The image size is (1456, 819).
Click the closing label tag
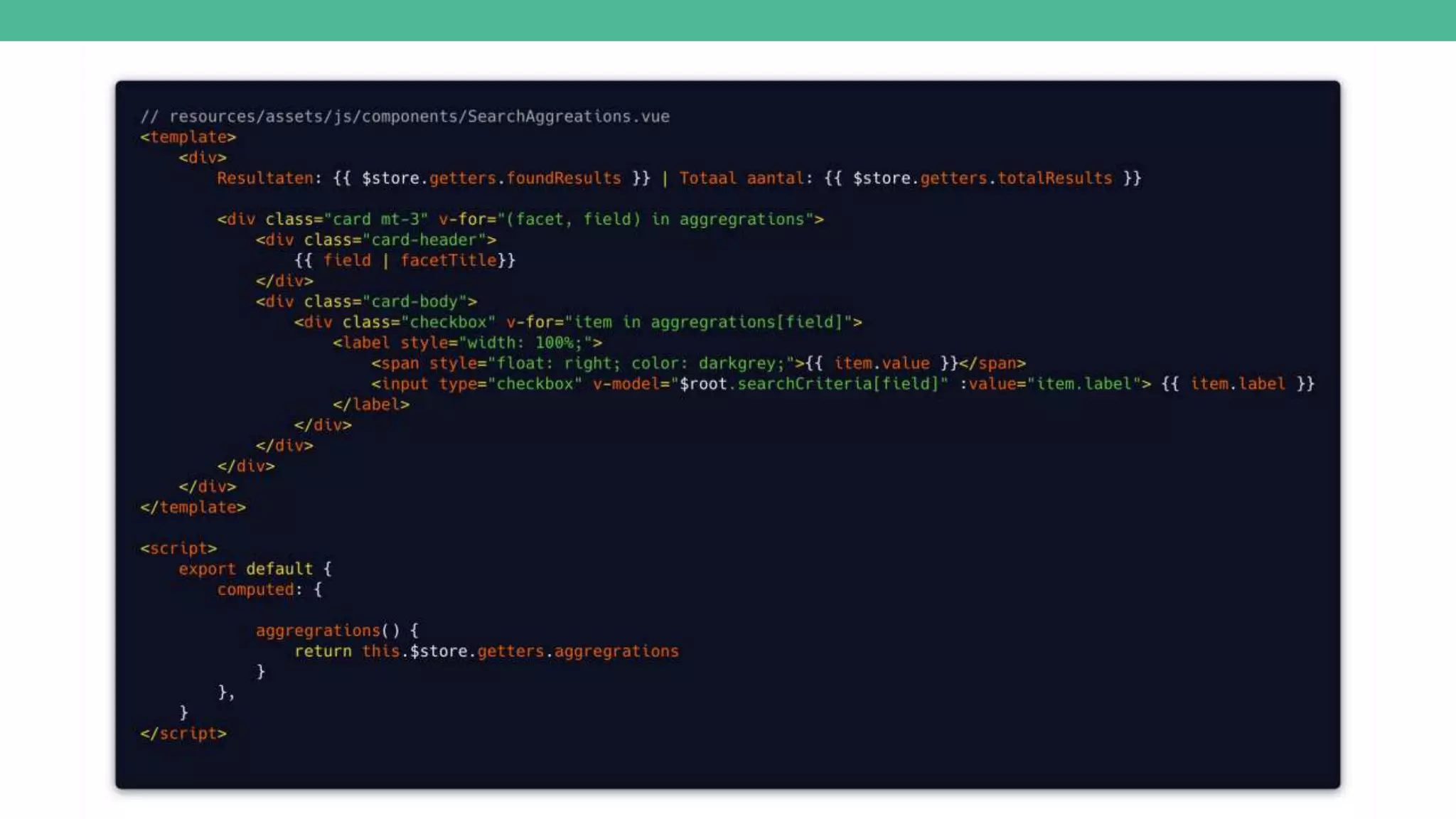(371, 405)
